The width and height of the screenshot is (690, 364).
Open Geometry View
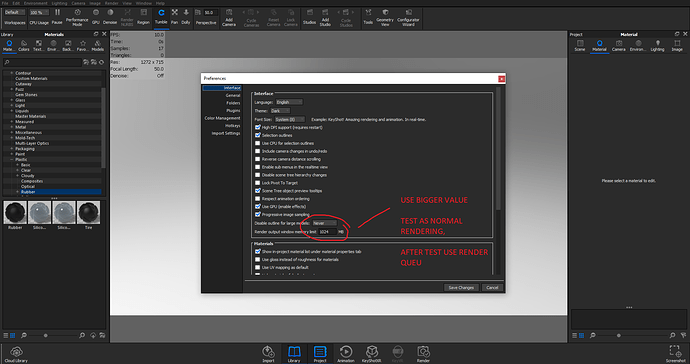coord(385,17)
